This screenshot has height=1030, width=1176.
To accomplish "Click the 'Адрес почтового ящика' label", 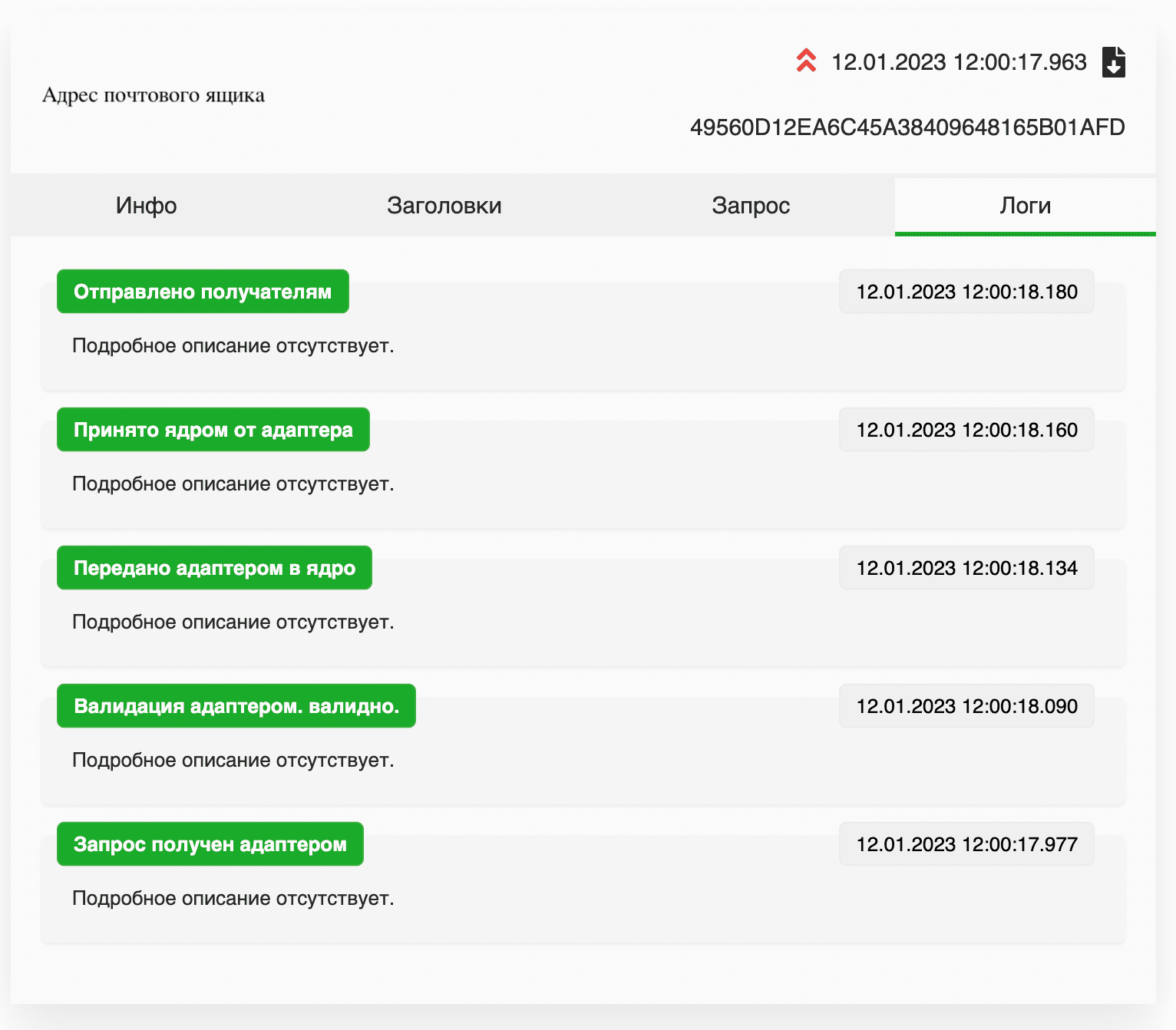I will (154, 95).
